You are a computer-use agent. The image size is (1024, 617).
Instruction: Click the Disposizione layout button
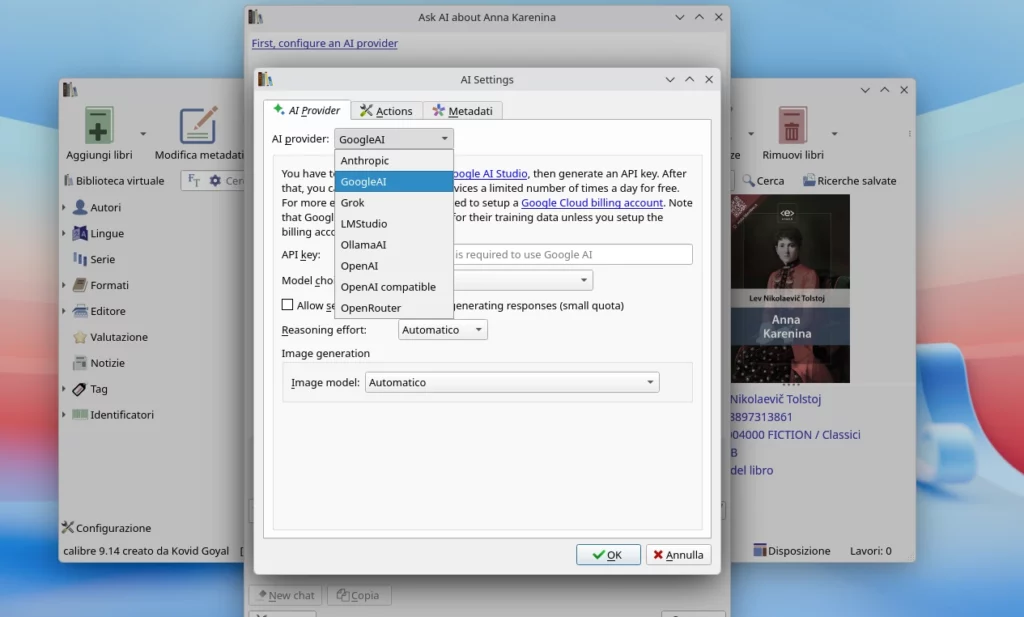[792, 550]
